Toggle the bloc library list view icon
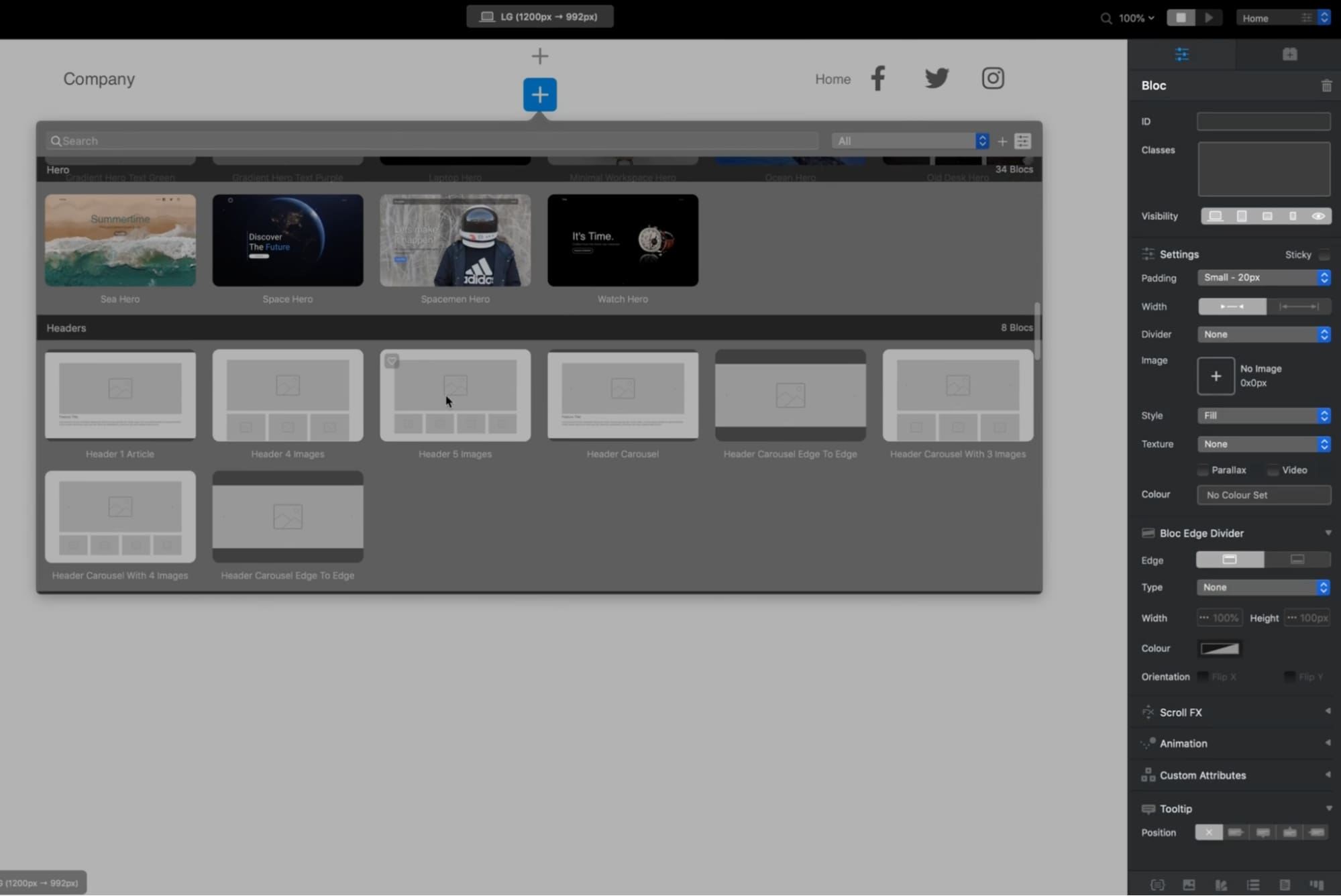 1022,141
